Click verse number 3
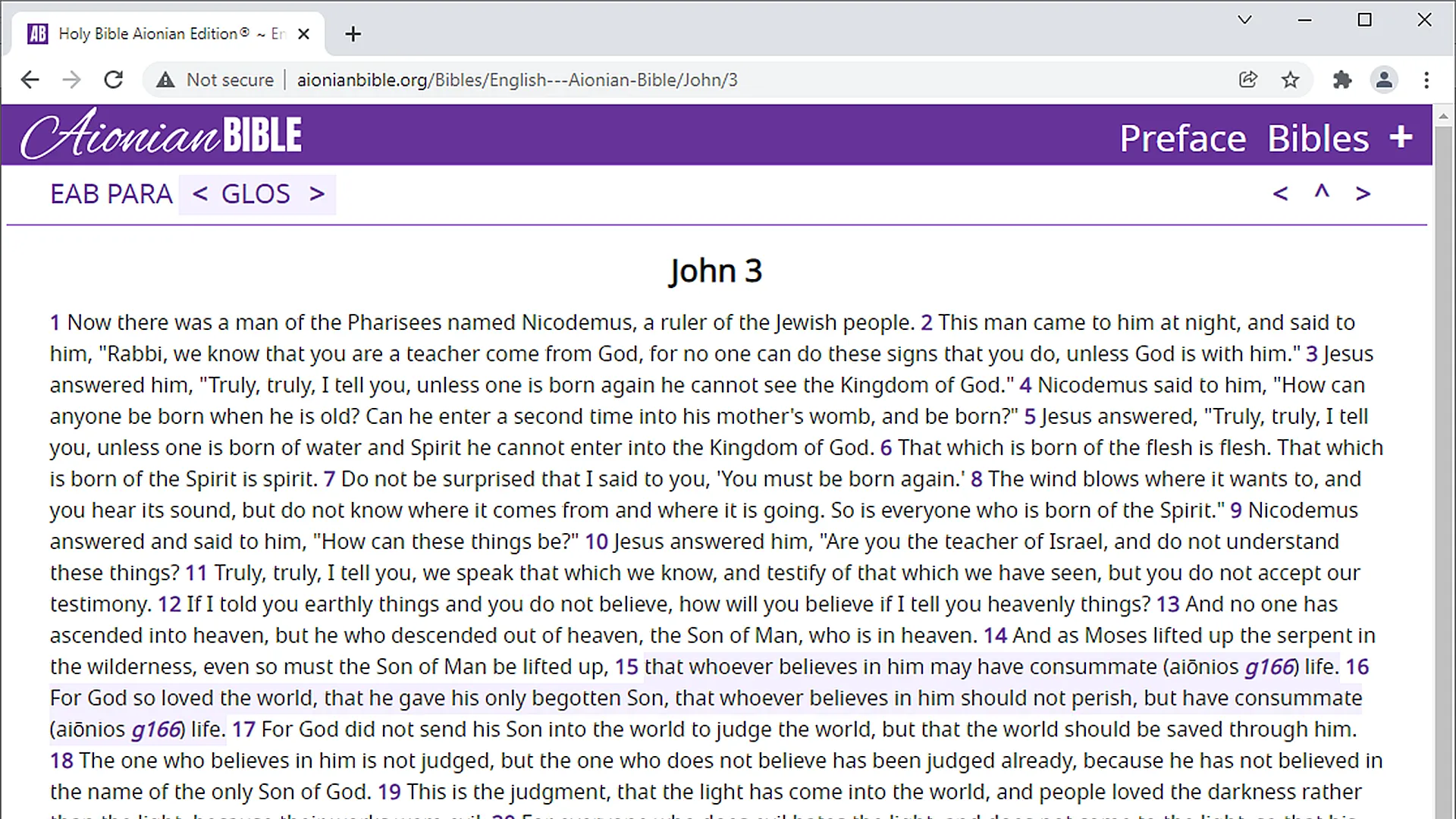Viewport: 1456px width, 819px height. click(x=1311, y=354)
